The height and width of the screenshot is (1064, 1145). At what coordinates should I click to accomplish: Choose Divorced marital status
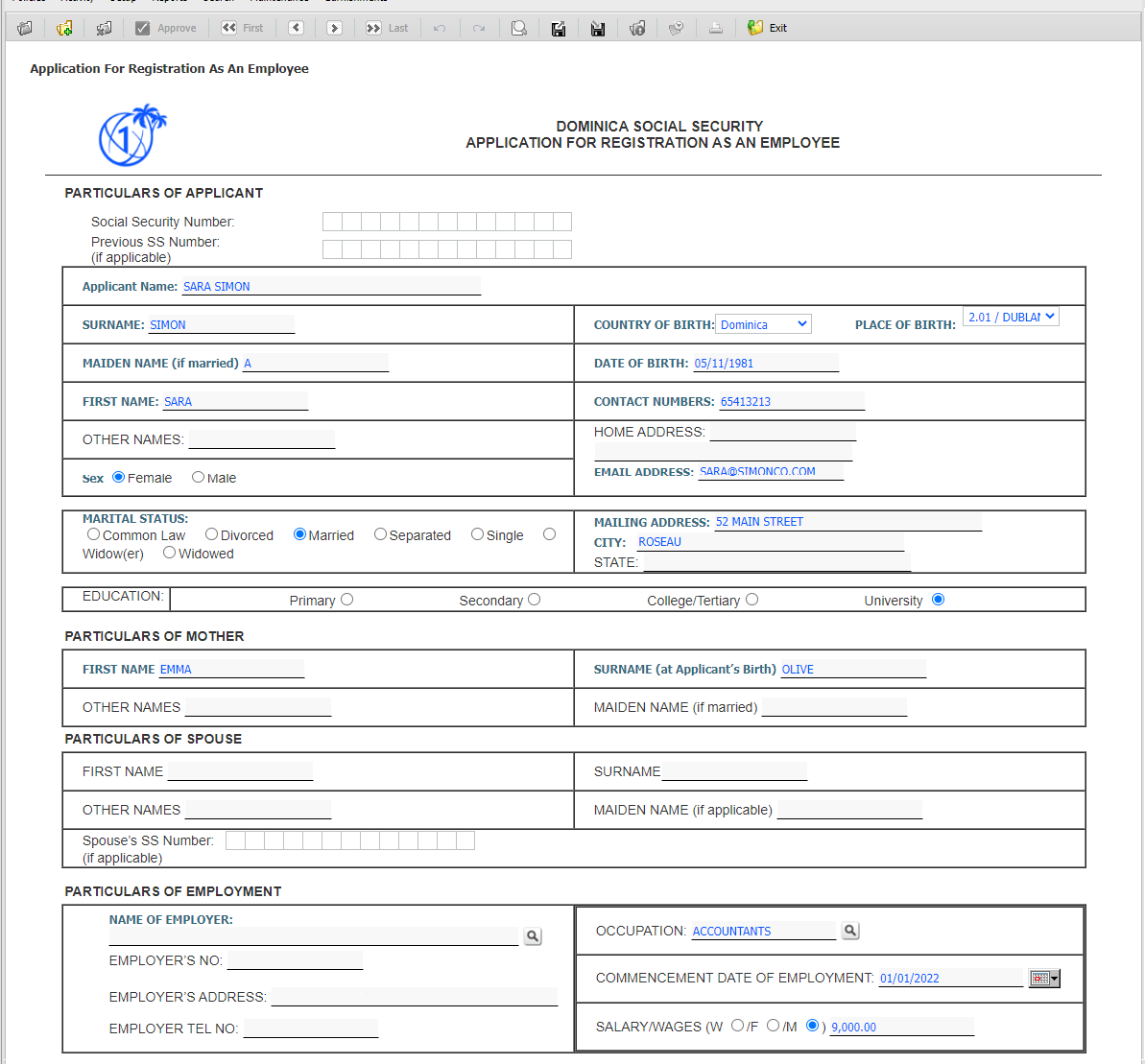(x=212, y=534)
